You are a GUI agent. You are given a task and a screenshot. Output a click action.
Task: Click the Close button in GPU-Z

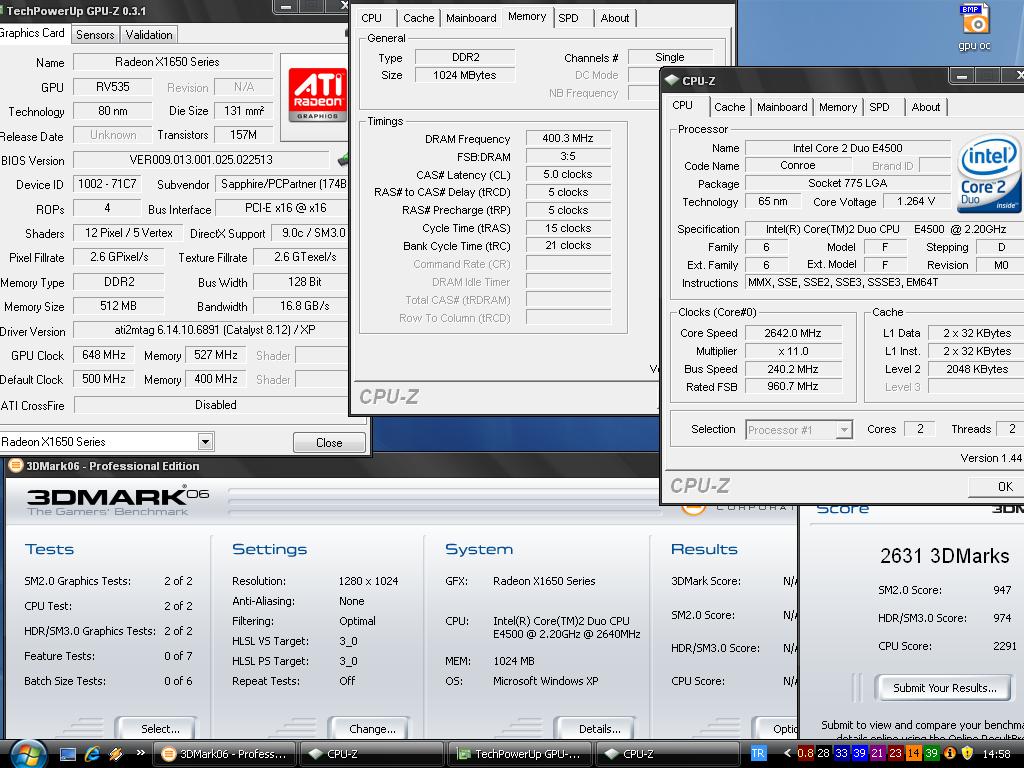coord(329,443)
